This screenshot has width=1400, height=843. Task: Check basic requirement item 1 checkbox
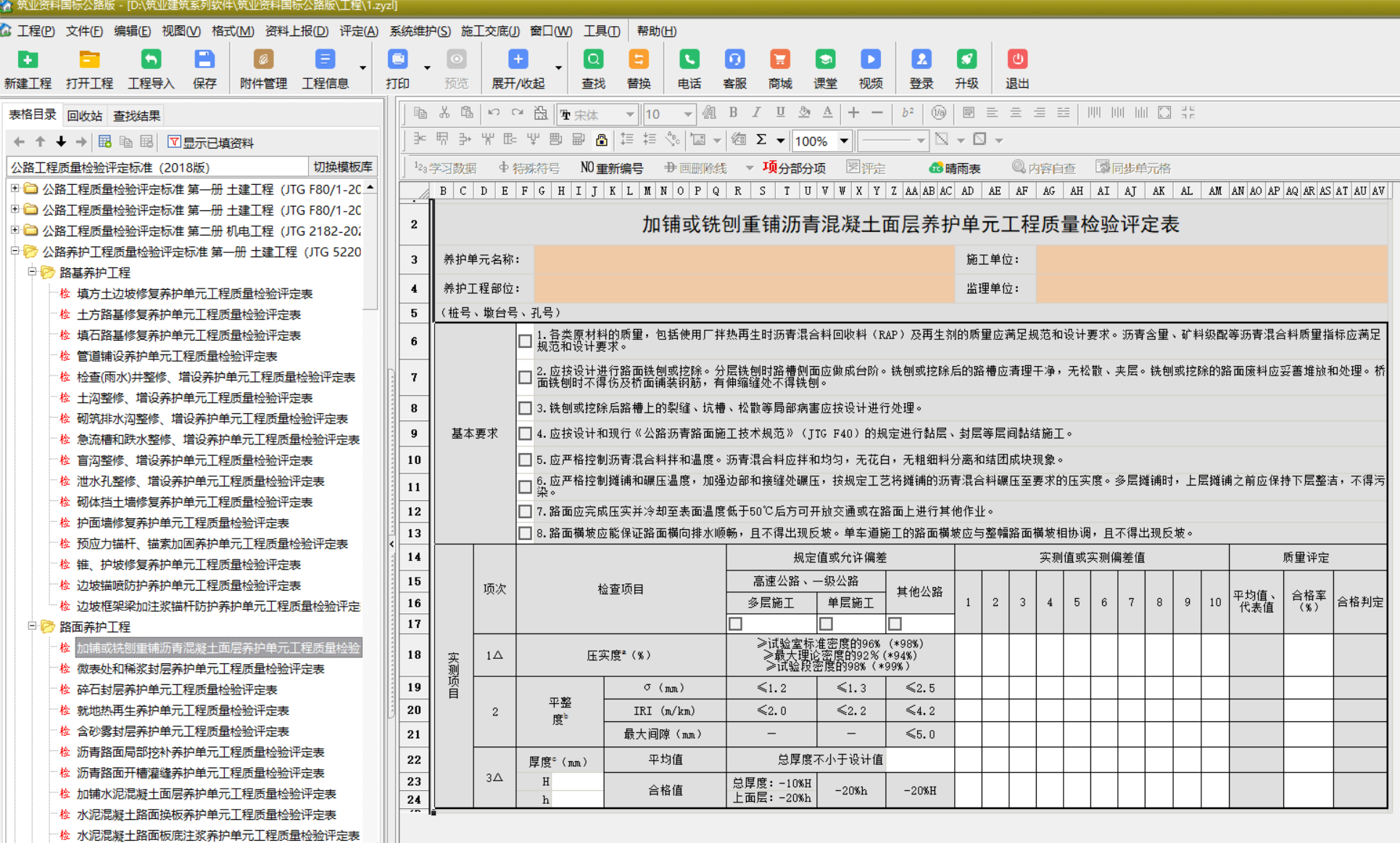click(x=526, y=341)
